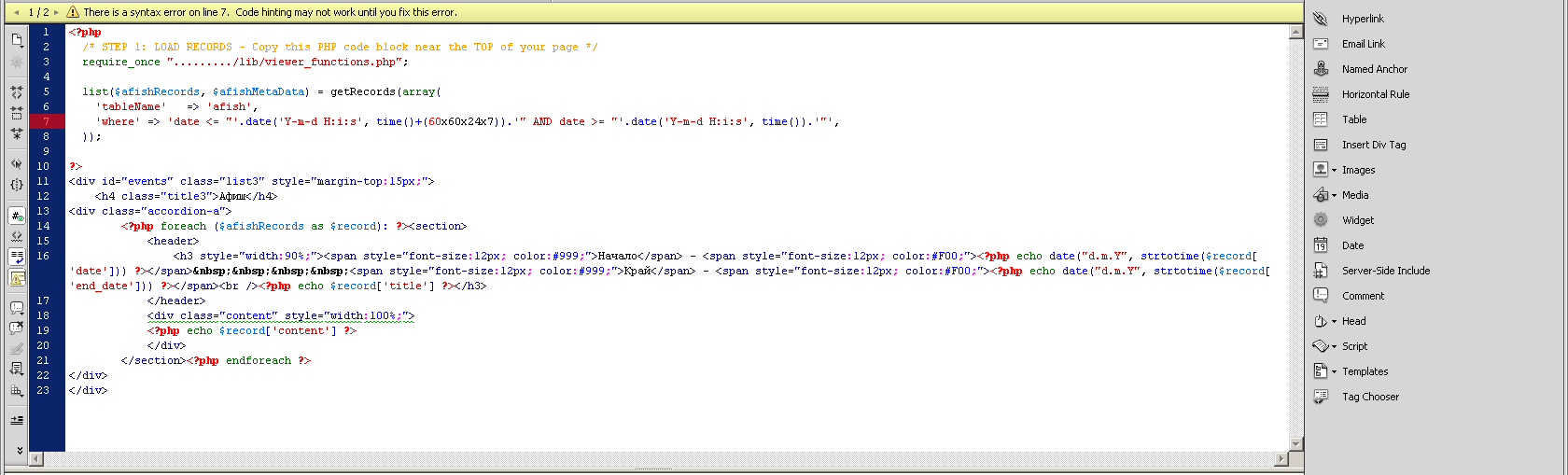Apply a comment with the coding toolbar icon

click(x=17, y=307)
